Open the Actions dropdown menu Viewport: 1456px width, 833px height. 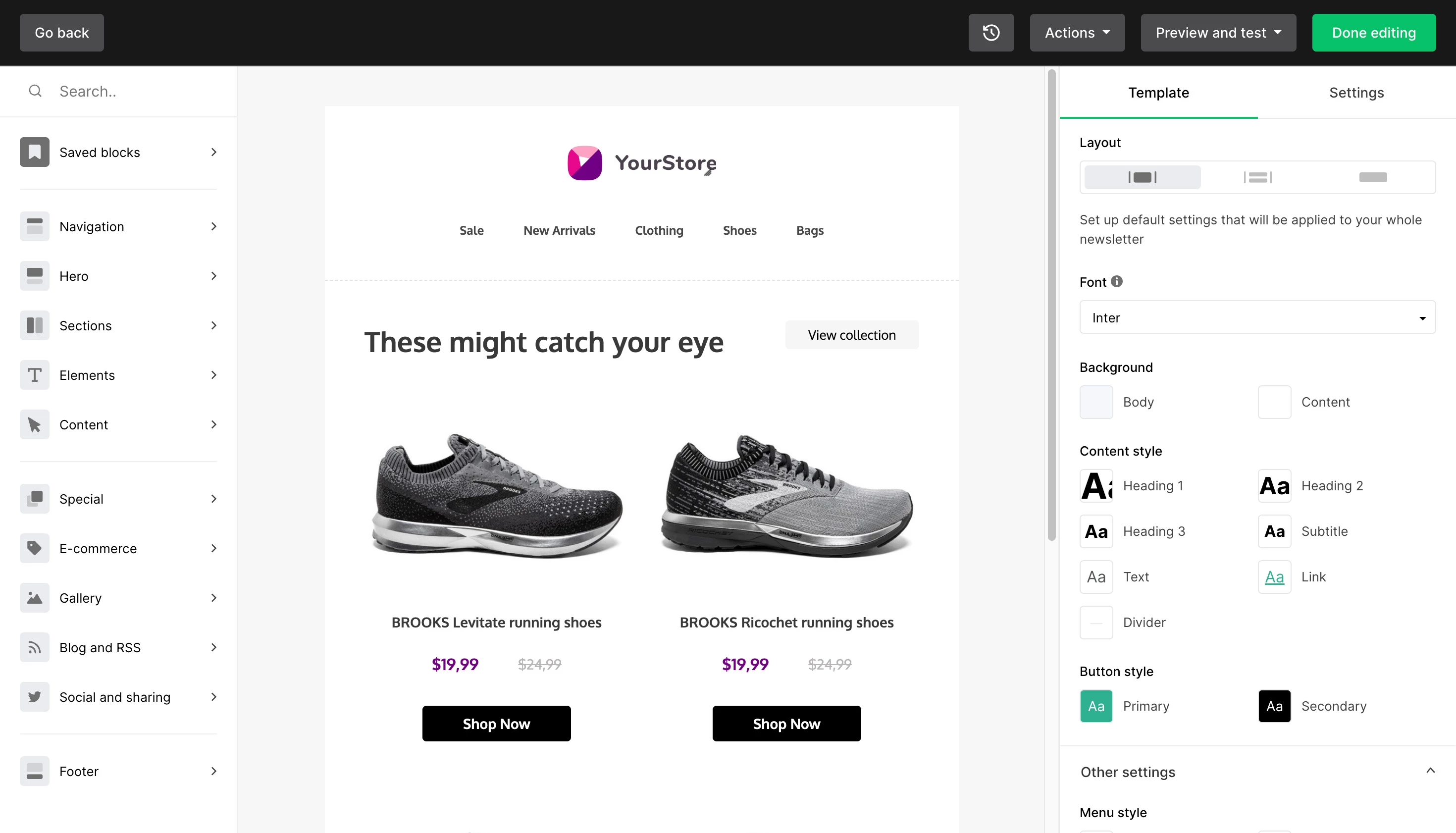(x=1077, y=33)
